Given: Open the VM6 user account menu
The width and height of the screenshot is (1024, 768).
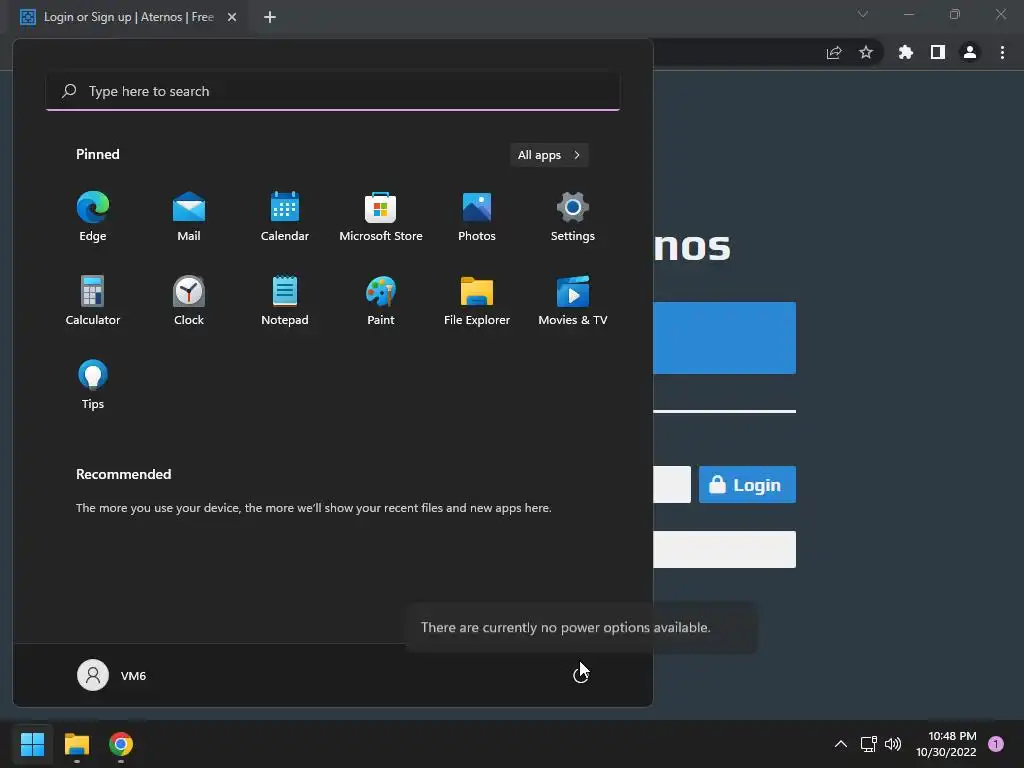Looking at the screenshot, I should [112, 675].
